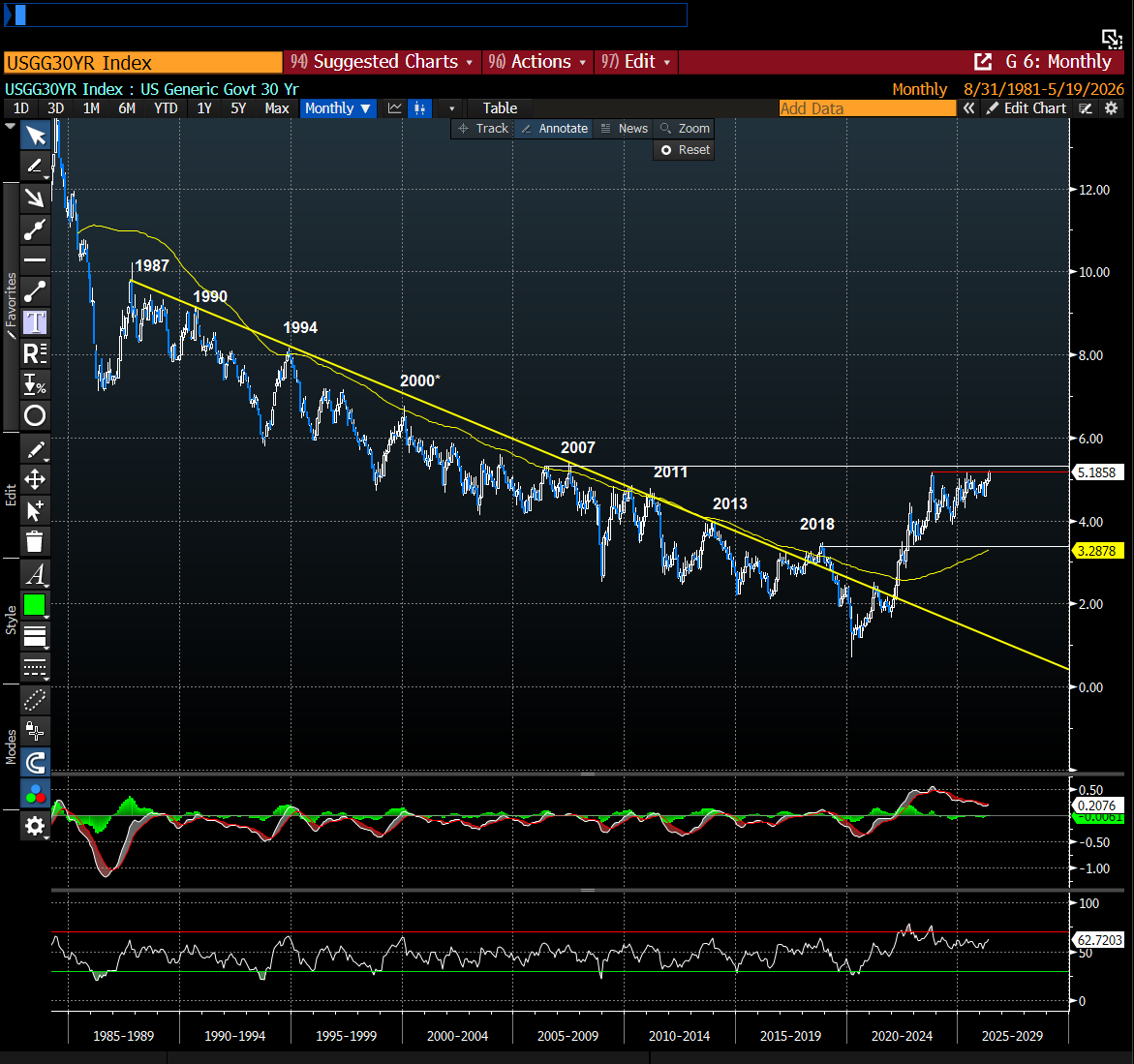Select the 1M time range
Image resolution: width=1134 pixels, height=1064 pixels.
[x=91, y=108]
